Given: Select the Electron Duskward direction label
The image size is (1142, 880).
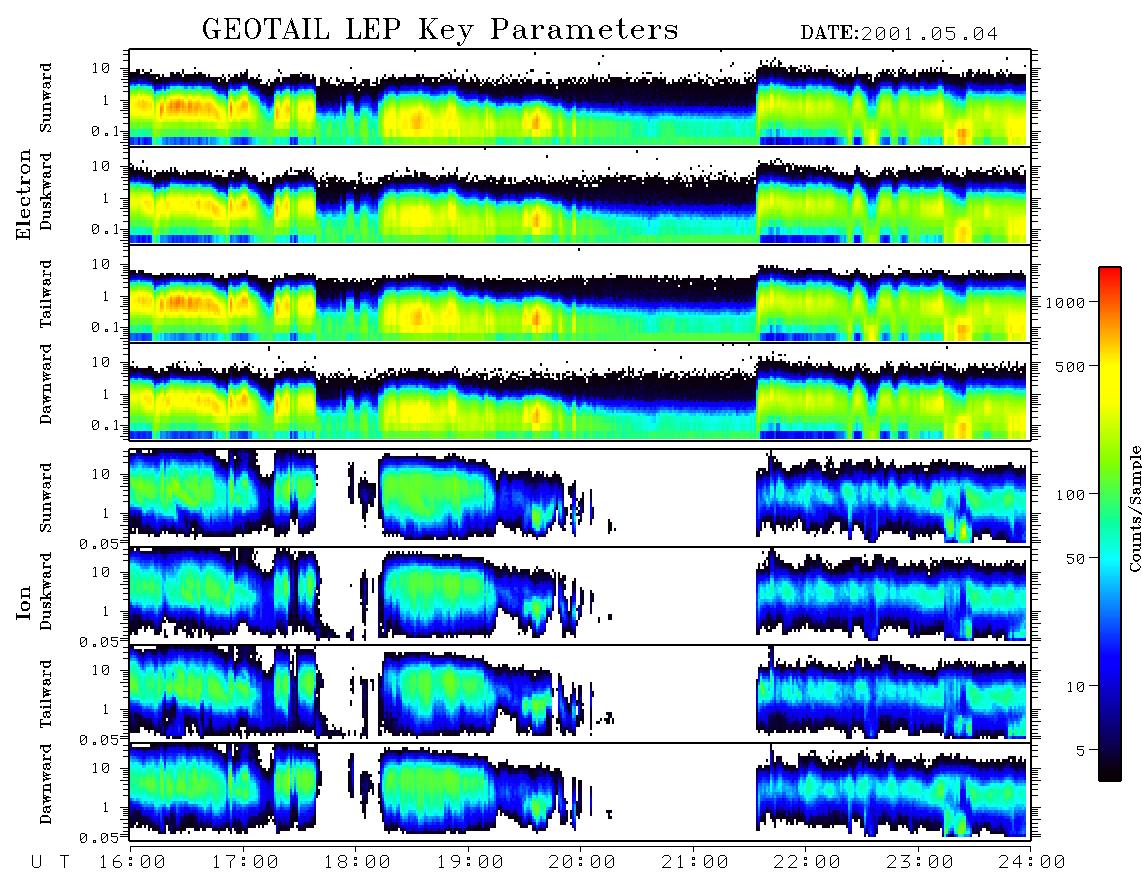Looking at the screenshot, I should pyautogui.click(x=46, y=192).
